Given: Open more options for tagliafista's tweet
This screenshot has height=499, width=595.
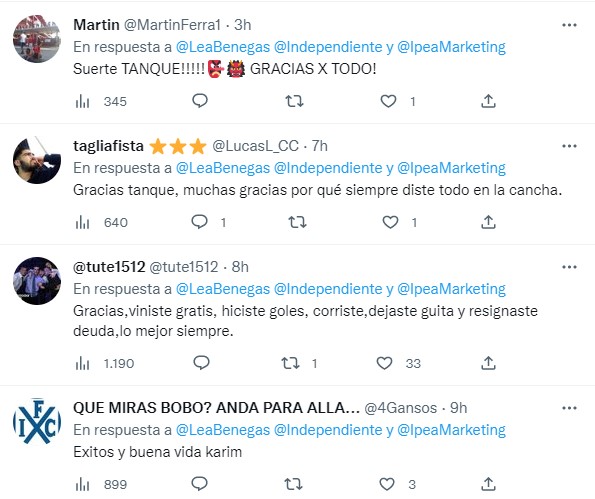Looking at the screenshot, I should [x=569, y=146].
